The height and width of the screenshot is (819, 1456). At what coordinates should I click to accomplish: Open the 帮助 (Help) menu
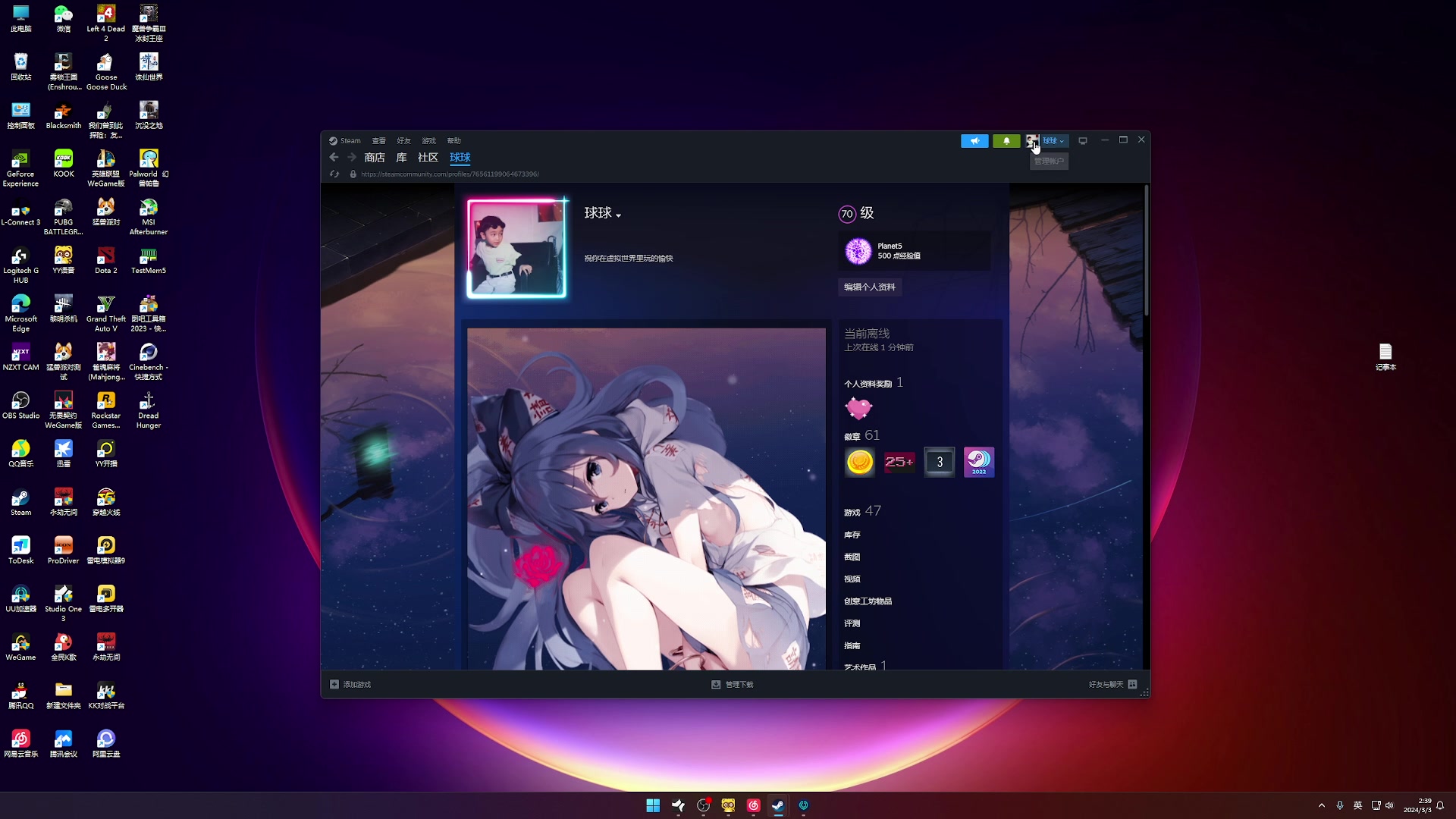tap(454, 140)
